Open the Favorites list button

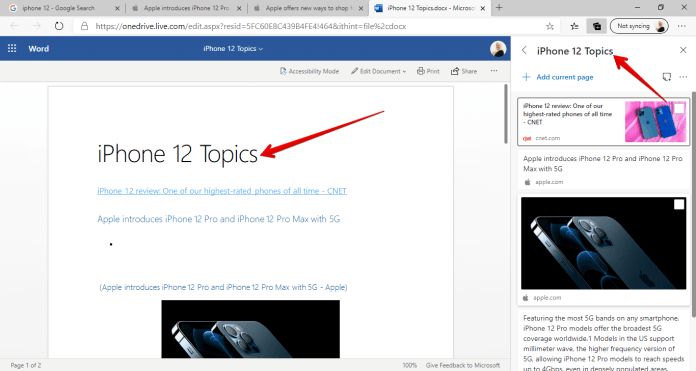click(574, 26)
